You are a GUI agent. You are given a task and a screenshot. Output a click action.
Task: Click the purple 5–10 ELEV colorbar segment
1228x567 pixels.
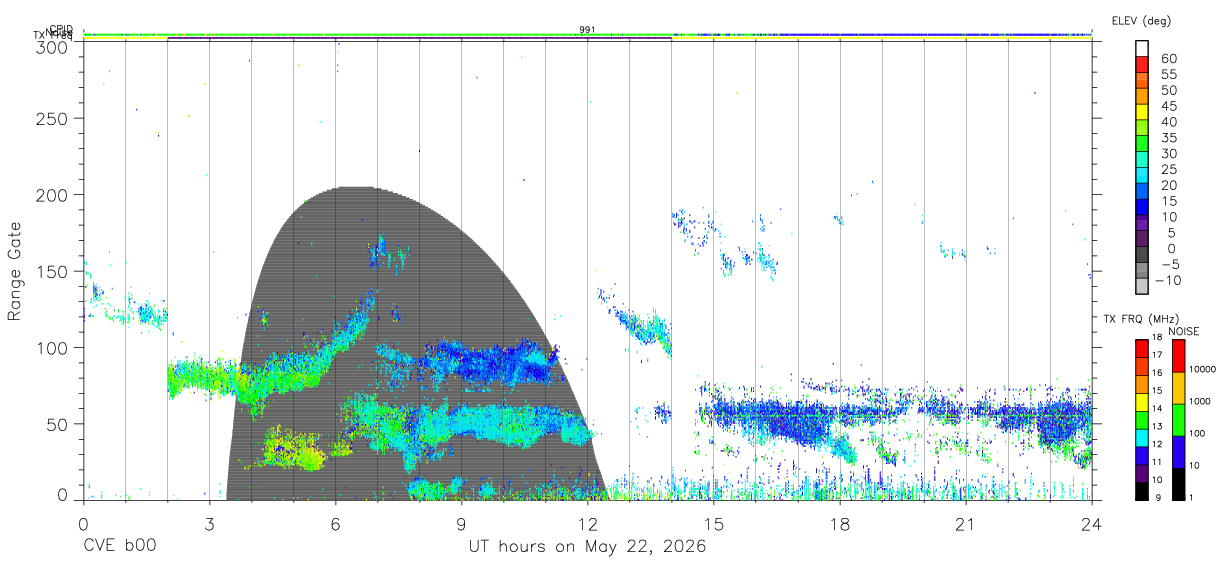tap(1142, 224)
